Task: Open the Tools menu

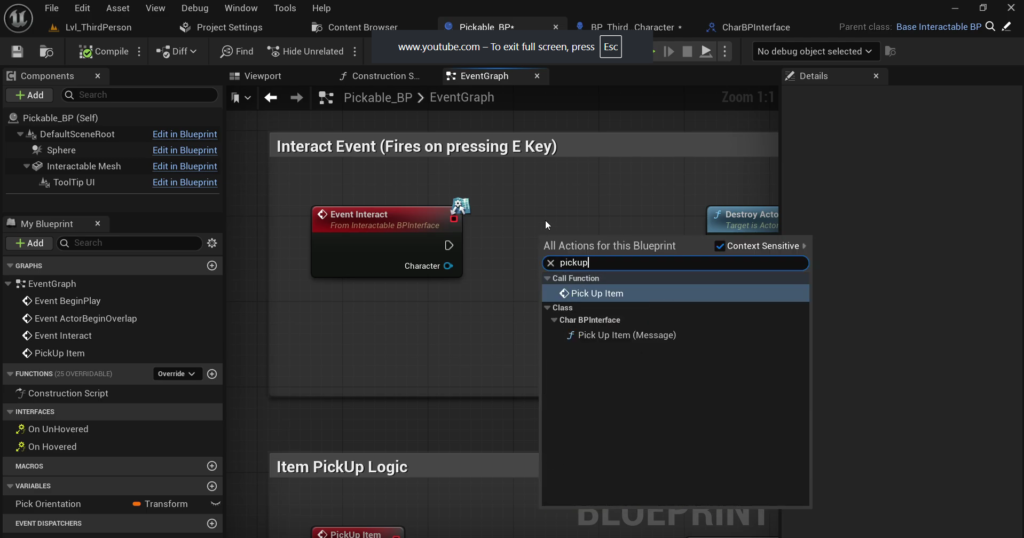Action: pos(285,8)
